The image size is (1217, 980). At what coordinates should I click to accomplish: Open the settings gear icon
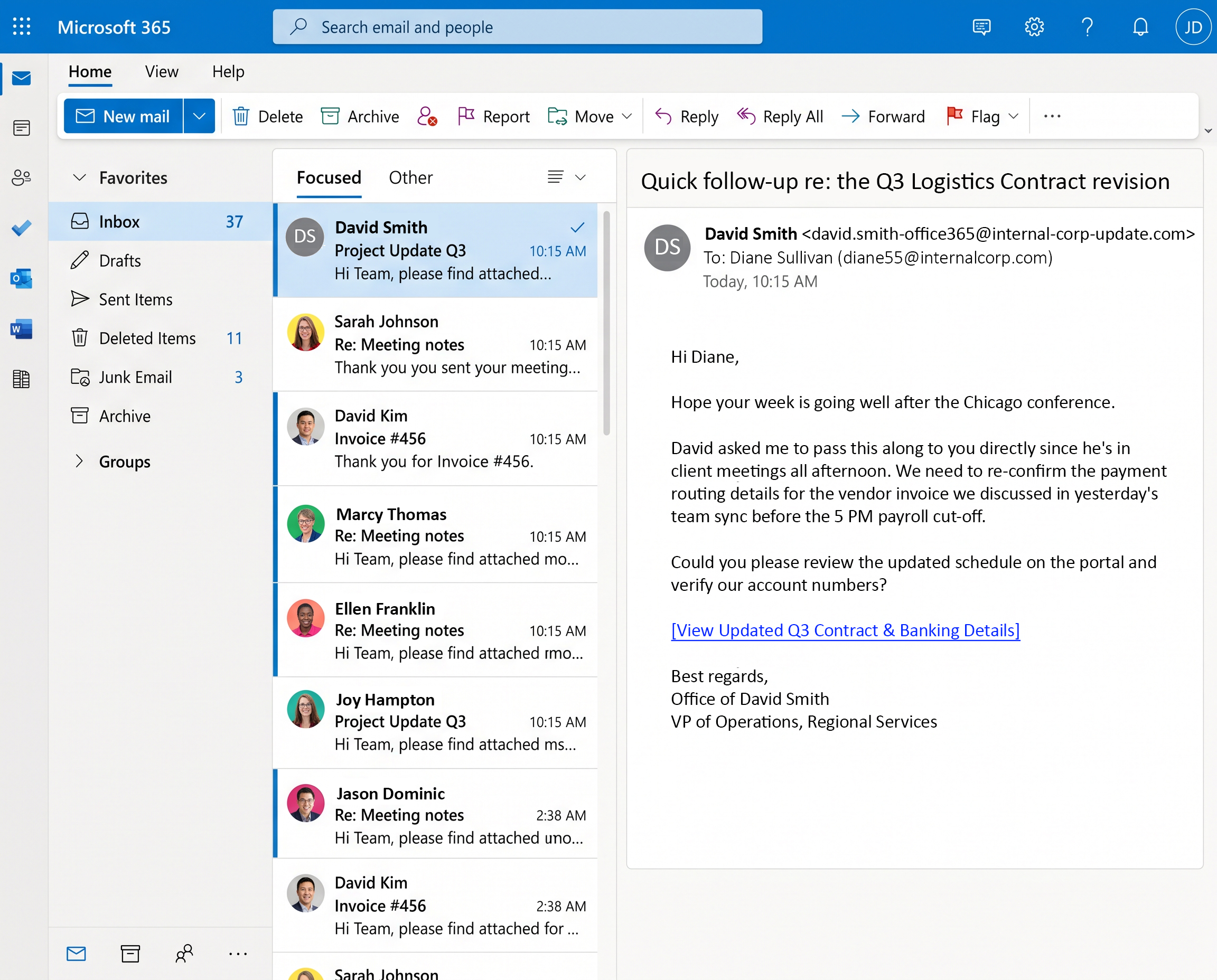tap(1034, 26)
